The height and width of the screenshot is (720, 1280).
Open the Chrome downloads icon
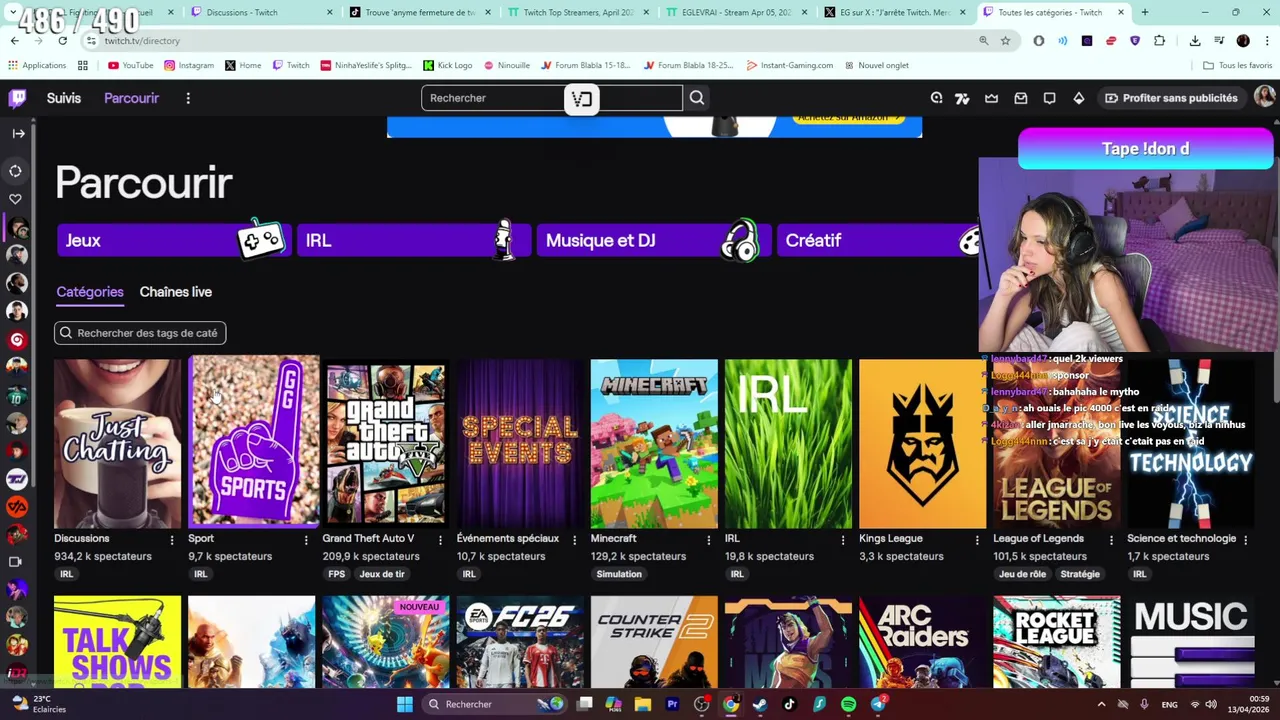pyautogui.click(x=1195, y=41)
